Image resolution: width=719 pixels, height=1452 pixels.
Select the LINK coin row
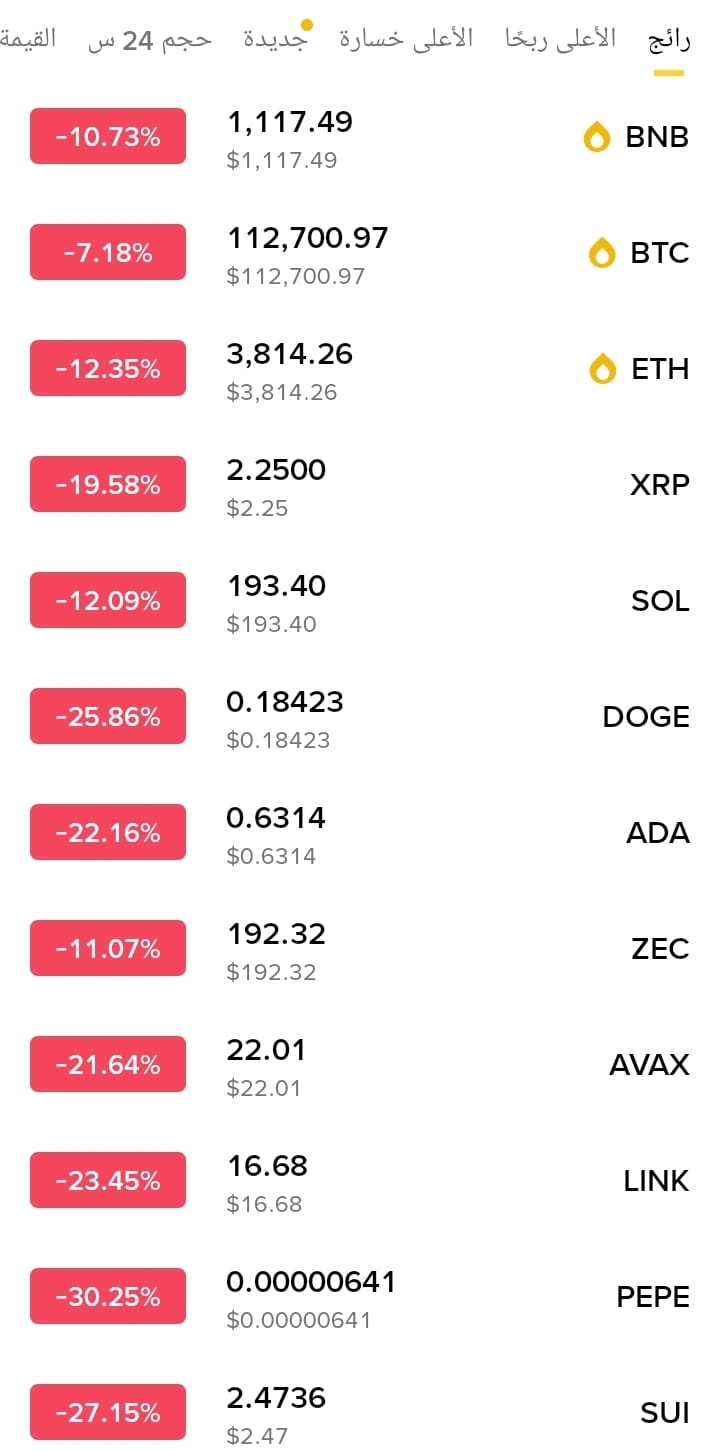pos(360,1180)
